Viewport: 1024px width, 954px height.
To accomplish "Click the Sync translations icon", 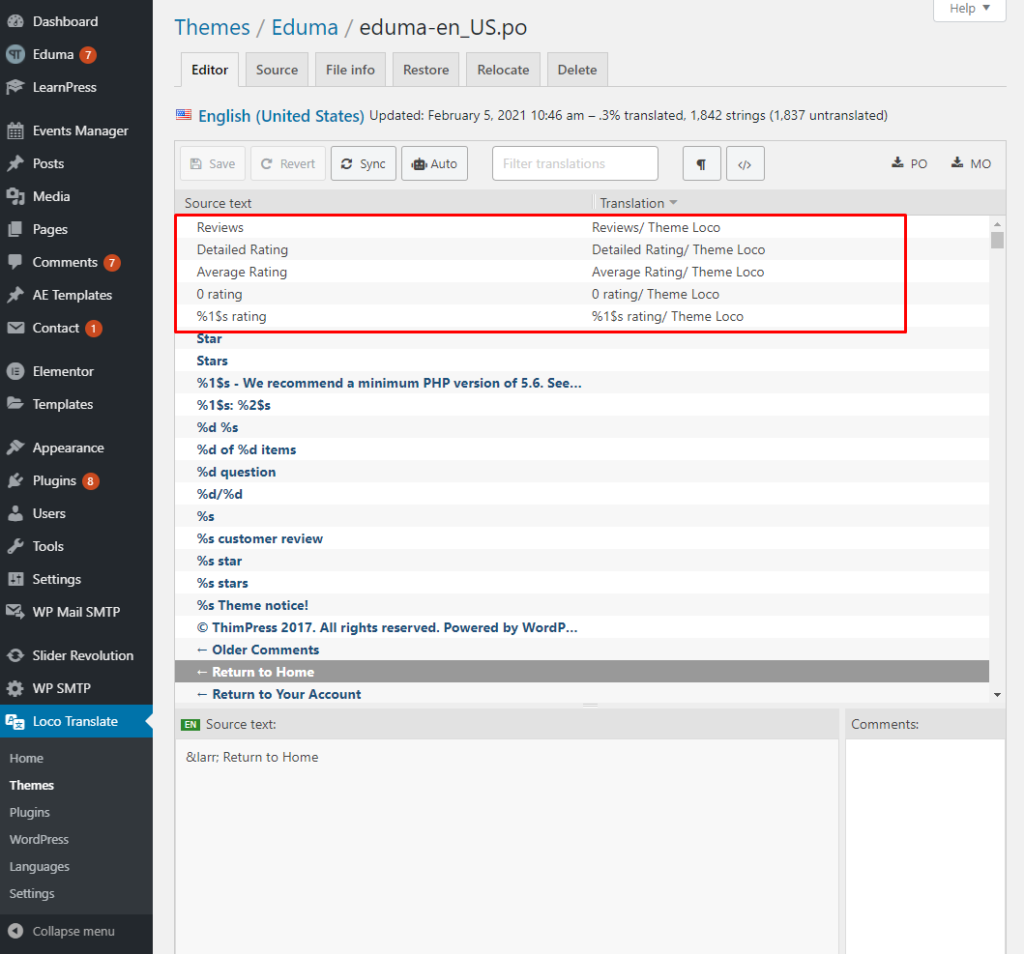I will [x=363, y=163].
